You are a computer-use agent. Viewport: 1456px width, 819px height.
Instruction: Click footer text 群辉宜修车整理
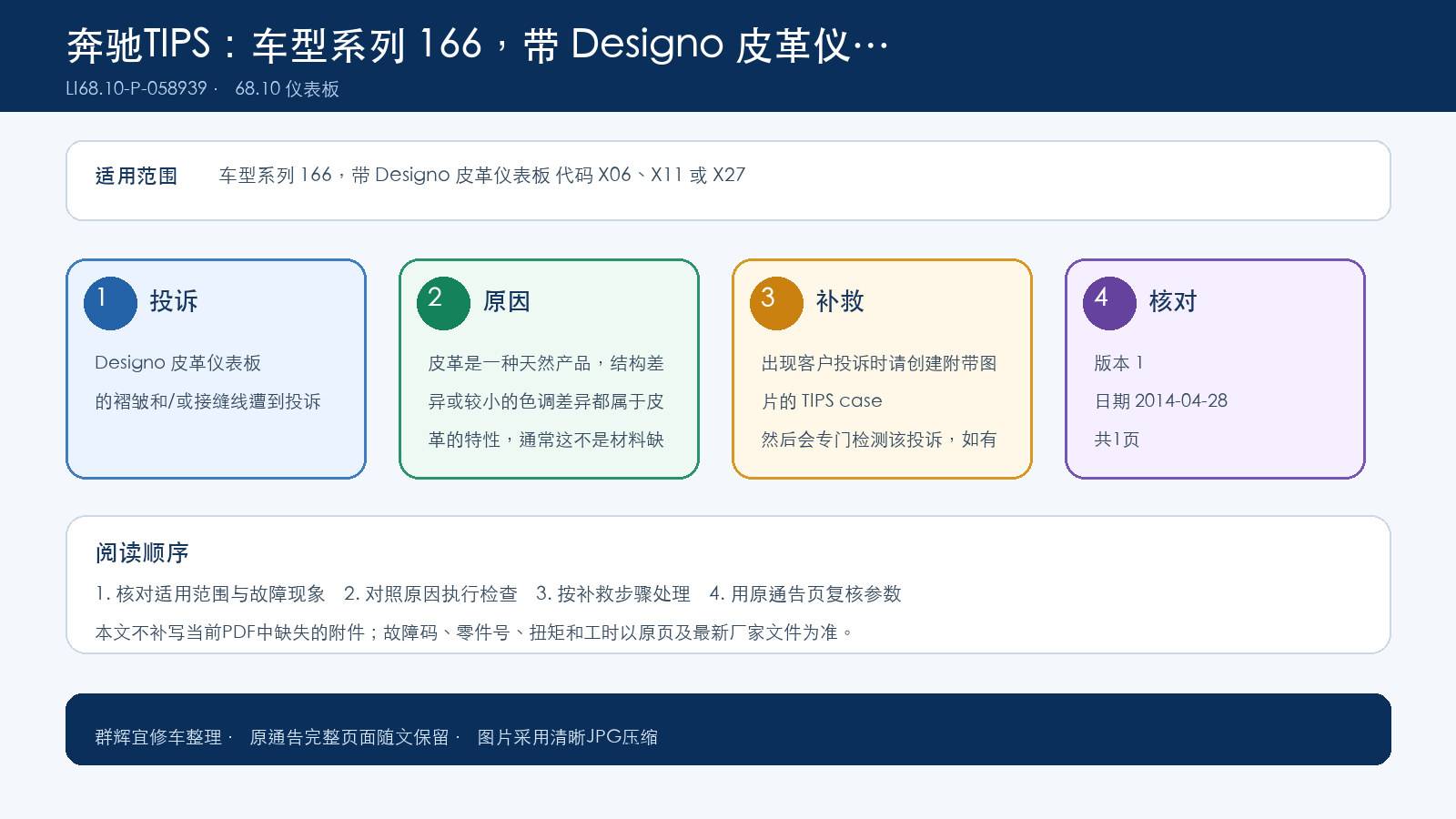click(x=158, y=737)
